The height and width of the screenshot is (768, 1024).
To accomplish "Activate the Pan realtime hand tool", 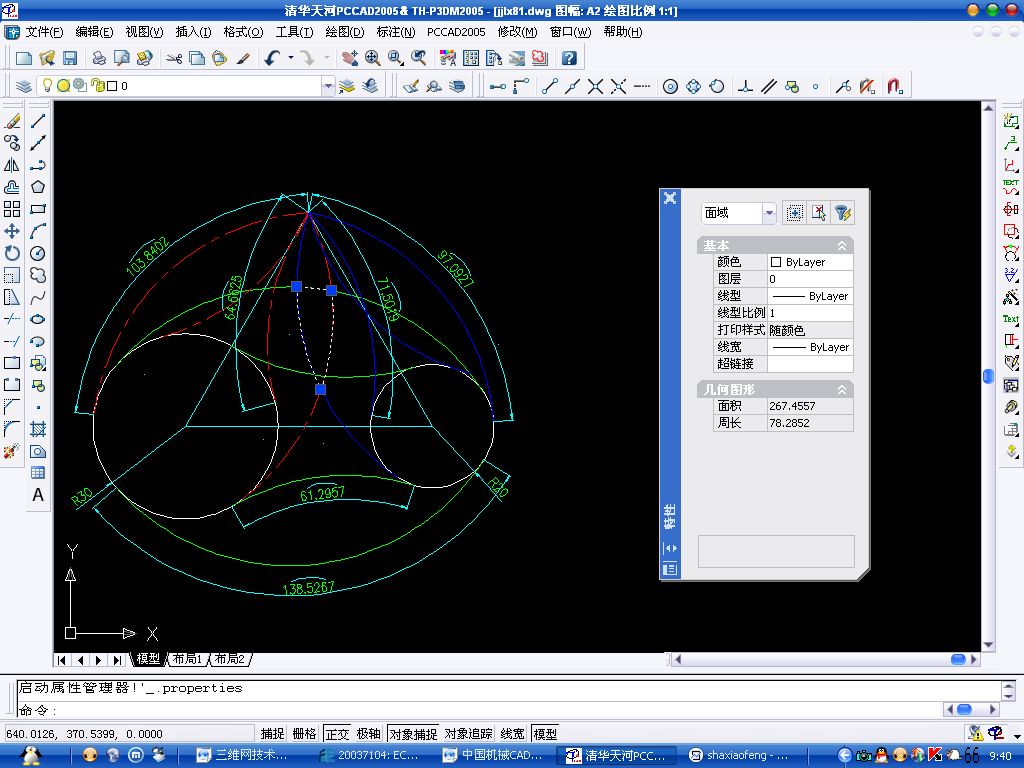I will pyautogui.click(x=349, y=58).
